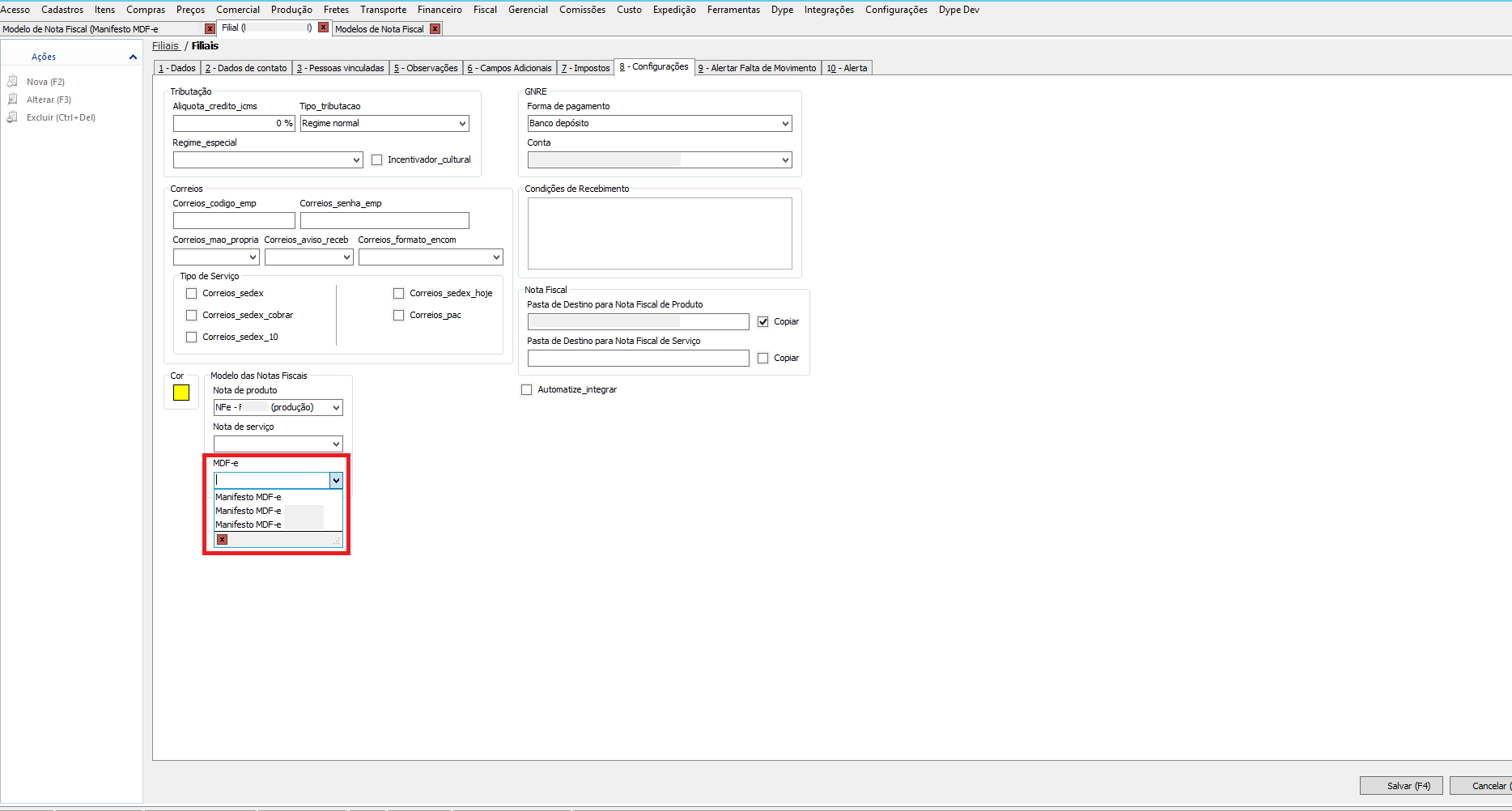Image resolution: width=1512 pixels, height=811 pixels.
Task: Enable the Correios_sedex checkbox
Action: click(x=192, y=294)
